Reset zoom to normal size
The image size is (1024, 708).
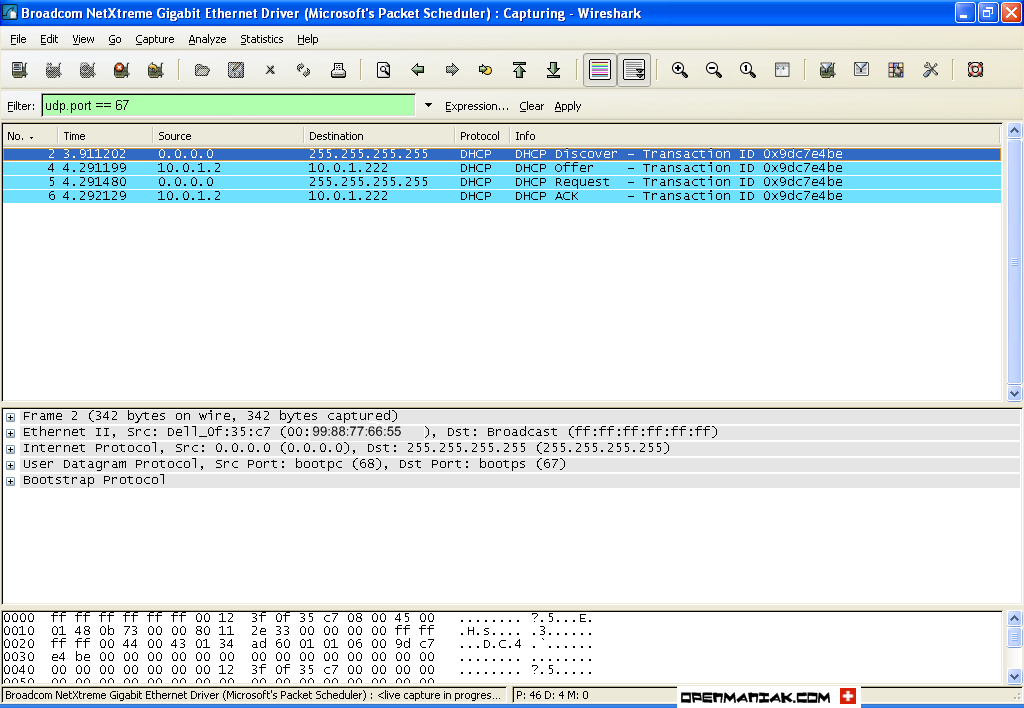click(x=748, y=70)
